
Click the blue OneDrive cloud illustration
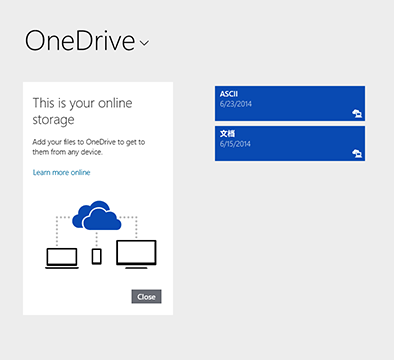[97, 216]
